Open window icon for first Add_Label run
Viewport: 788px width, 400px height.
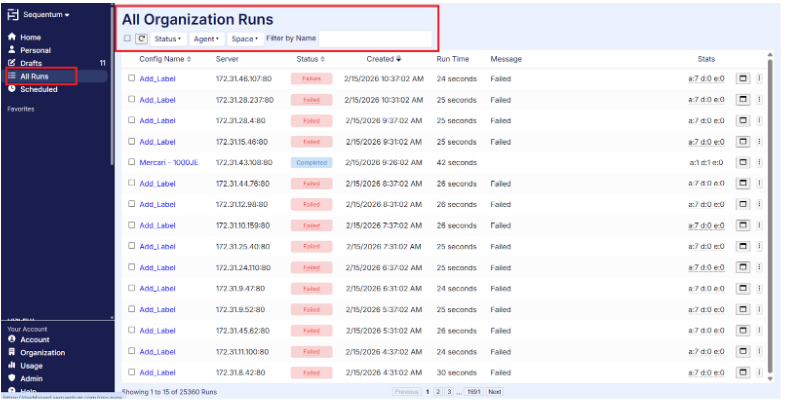[x=743, y=78]
